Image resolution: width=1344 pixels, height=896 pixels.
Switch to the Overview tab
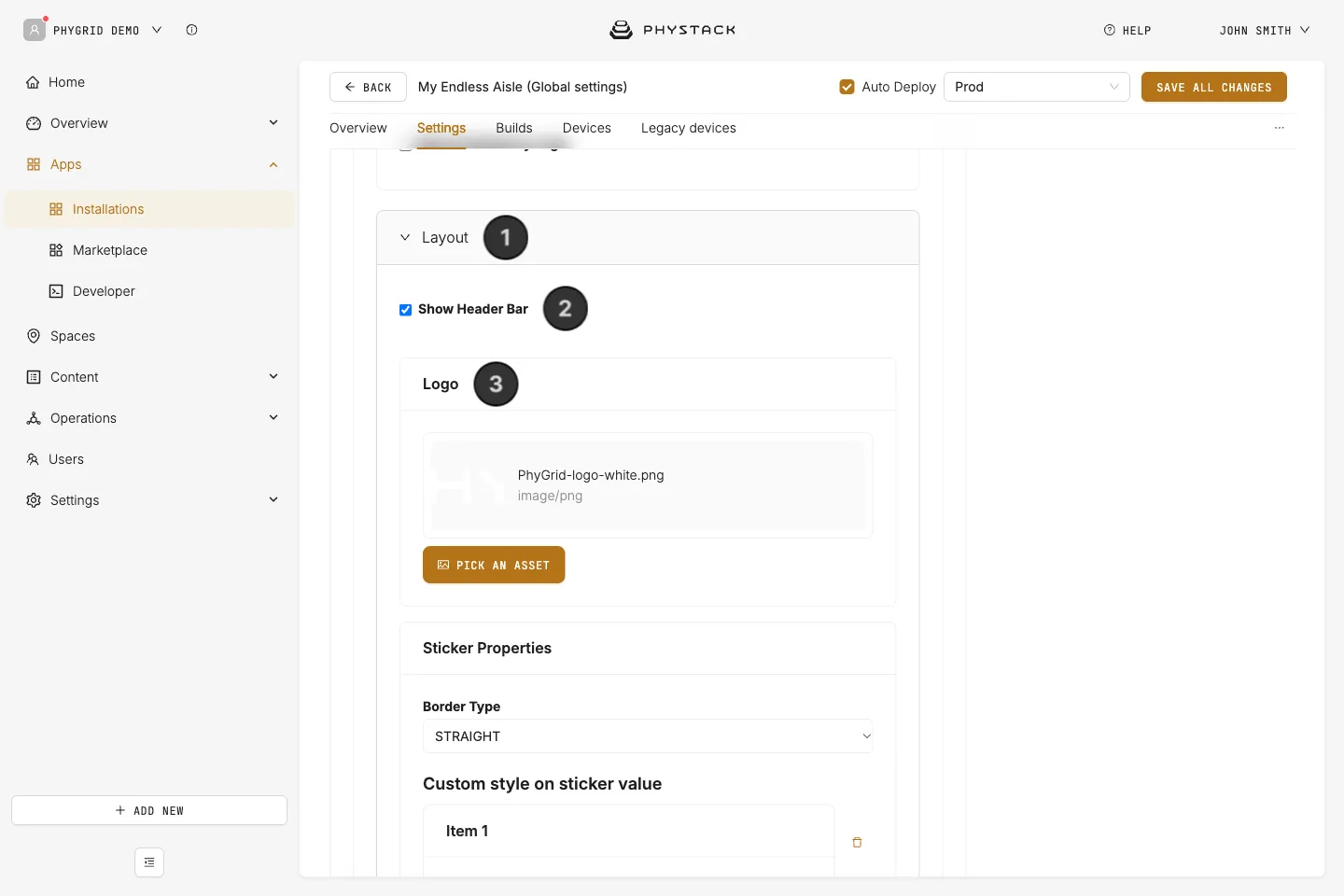tap(358, 128)
